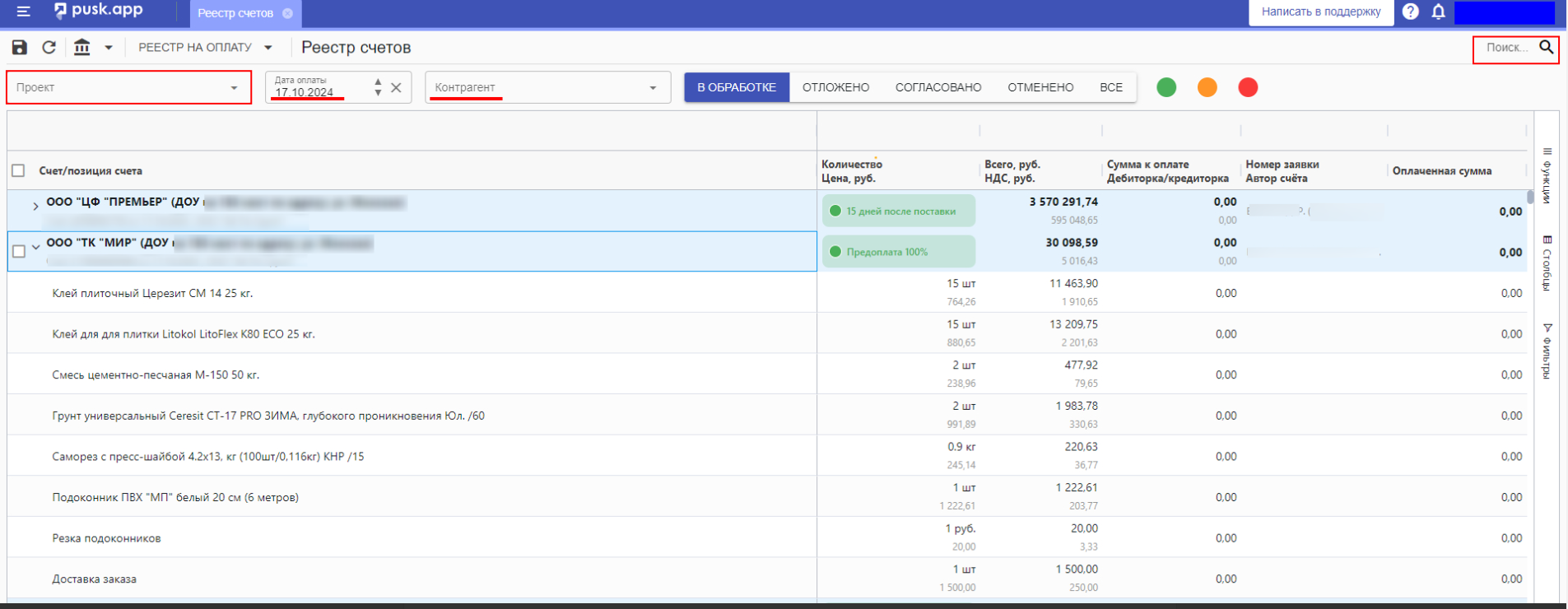Select row Клей плиточный Церезит СМ 14
The height and width of the screenshot is (609, 1568).
[x=767, y=292]
